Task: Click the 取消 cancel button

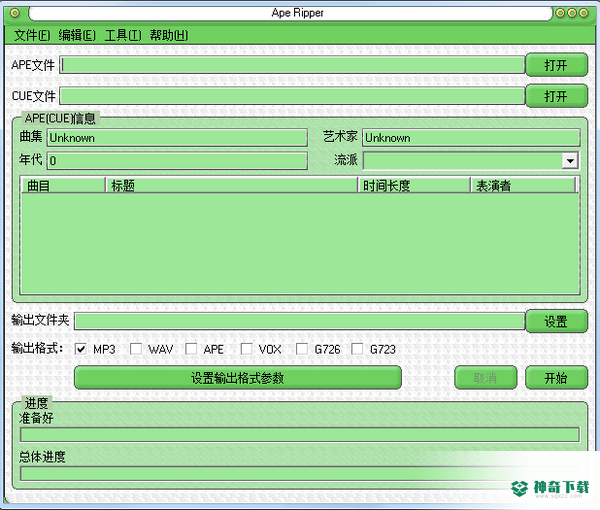Action: pyautogui.click(x=486, y=378)
